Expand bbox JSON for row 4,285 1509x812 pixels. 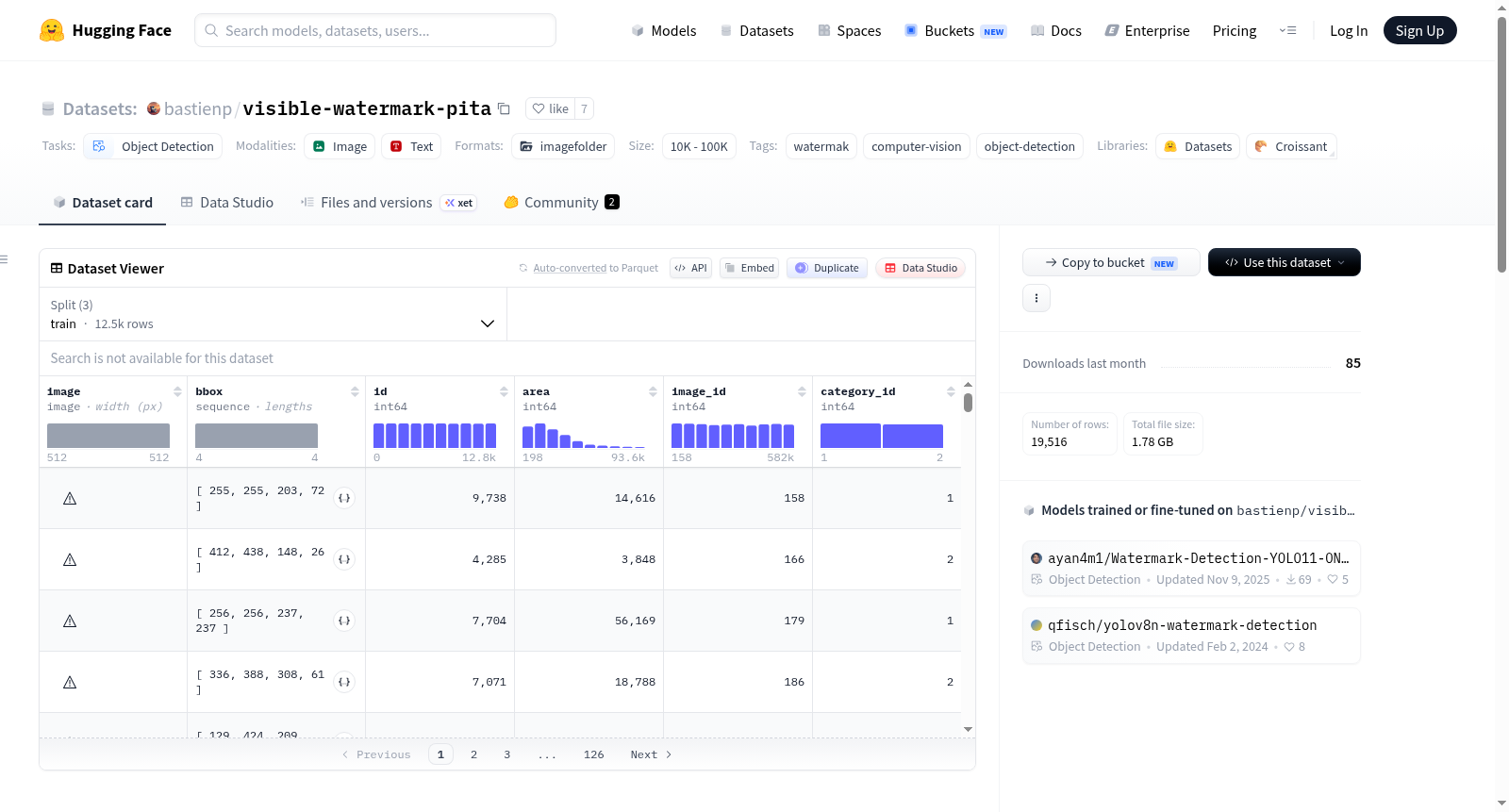pos(344,559)
